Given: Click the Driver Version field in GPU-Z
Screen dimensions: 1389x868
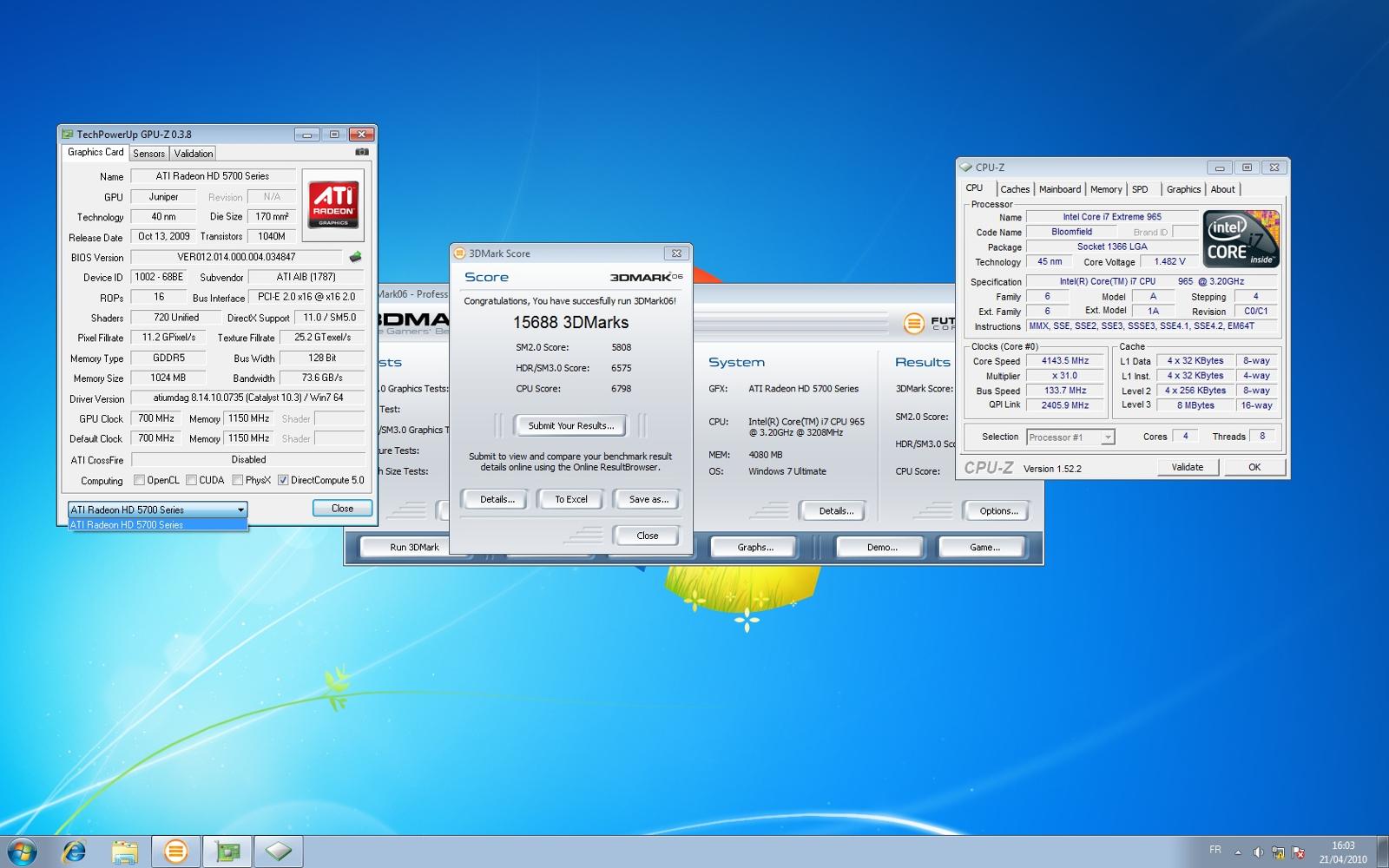Looking at the screenshot, I should (247, 398).
